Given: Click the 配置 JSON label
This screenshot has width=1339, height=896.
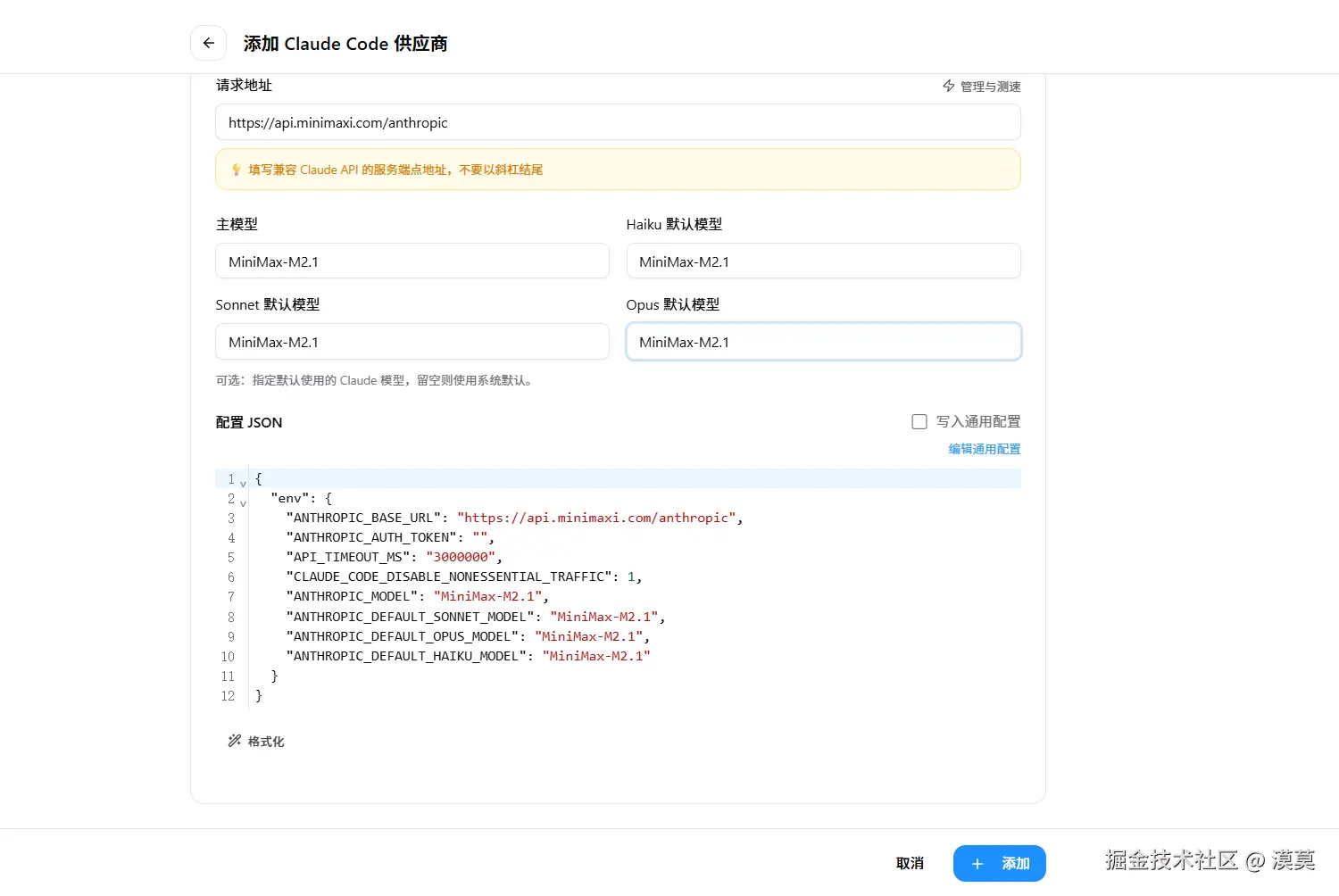Looking at the screenshot, I should click(249, 422).
